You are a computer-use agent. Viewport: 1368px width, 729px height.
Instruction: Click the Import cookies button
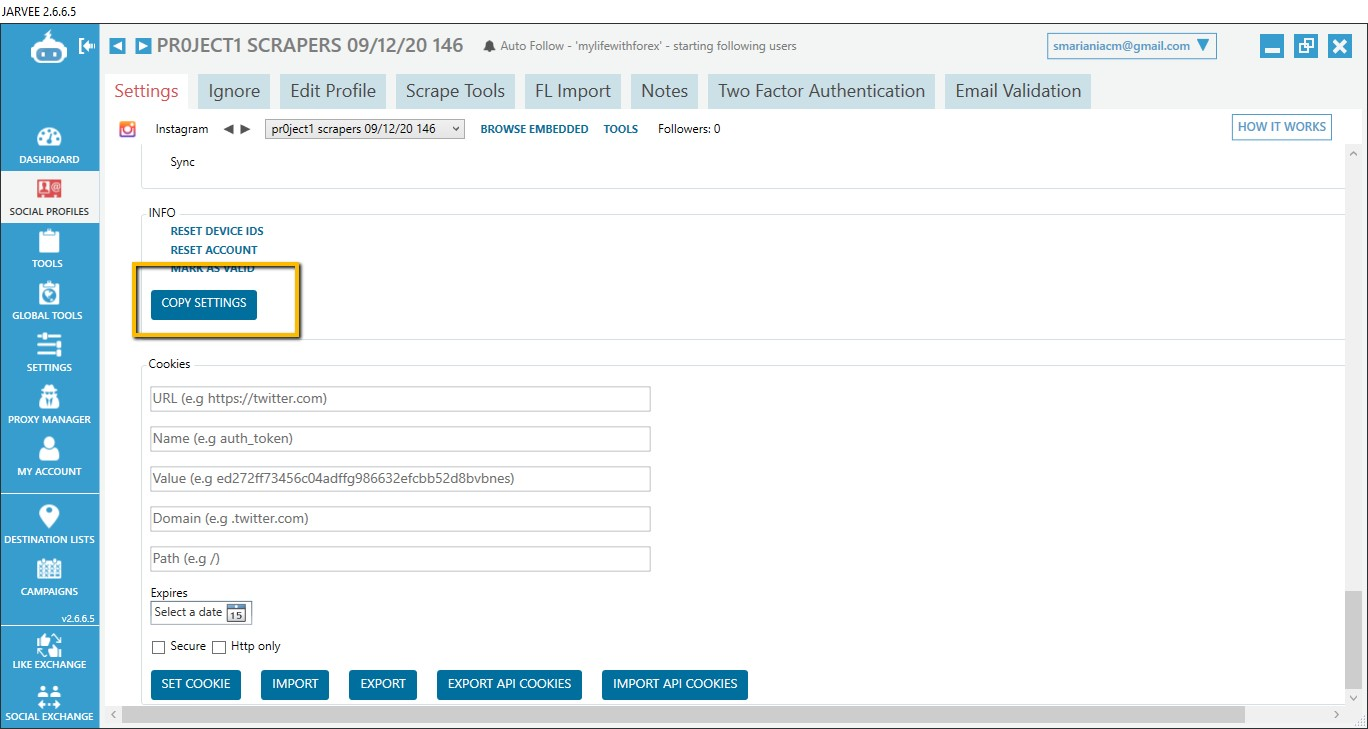click(295, 685)
